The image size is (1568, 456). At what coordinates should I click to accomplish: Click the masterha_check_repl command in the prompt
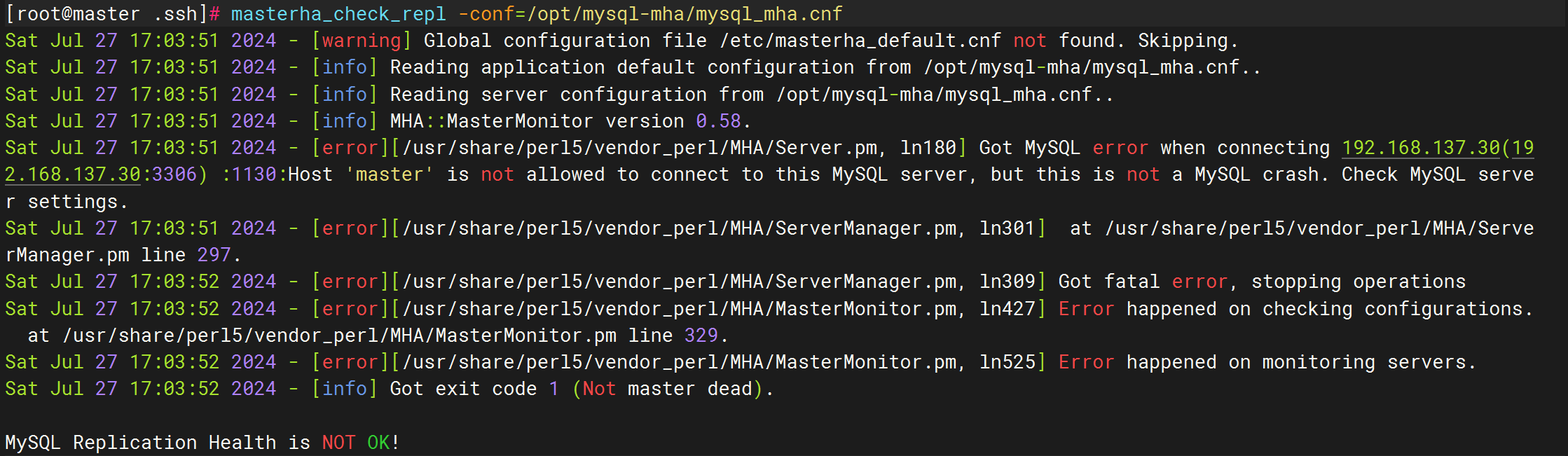click(338, 14)
